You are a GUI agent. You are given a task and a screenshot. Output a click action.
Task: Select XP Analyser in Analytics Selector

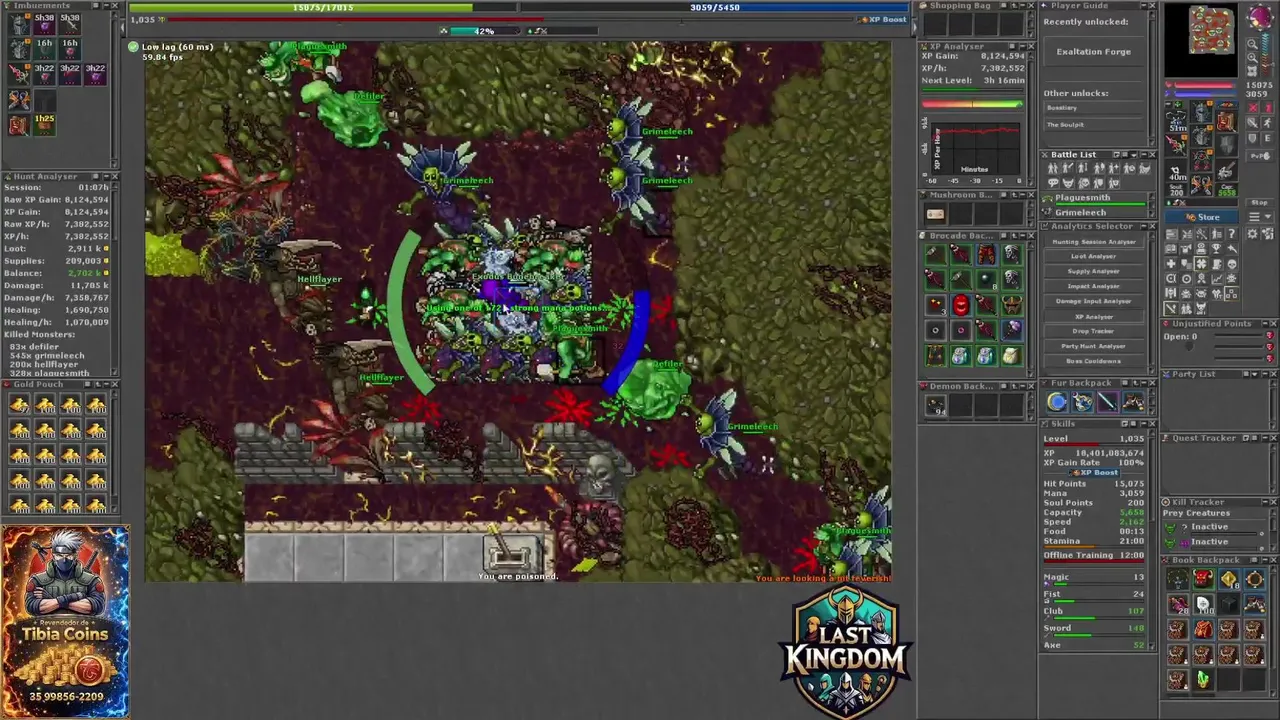pos(1094,317)
